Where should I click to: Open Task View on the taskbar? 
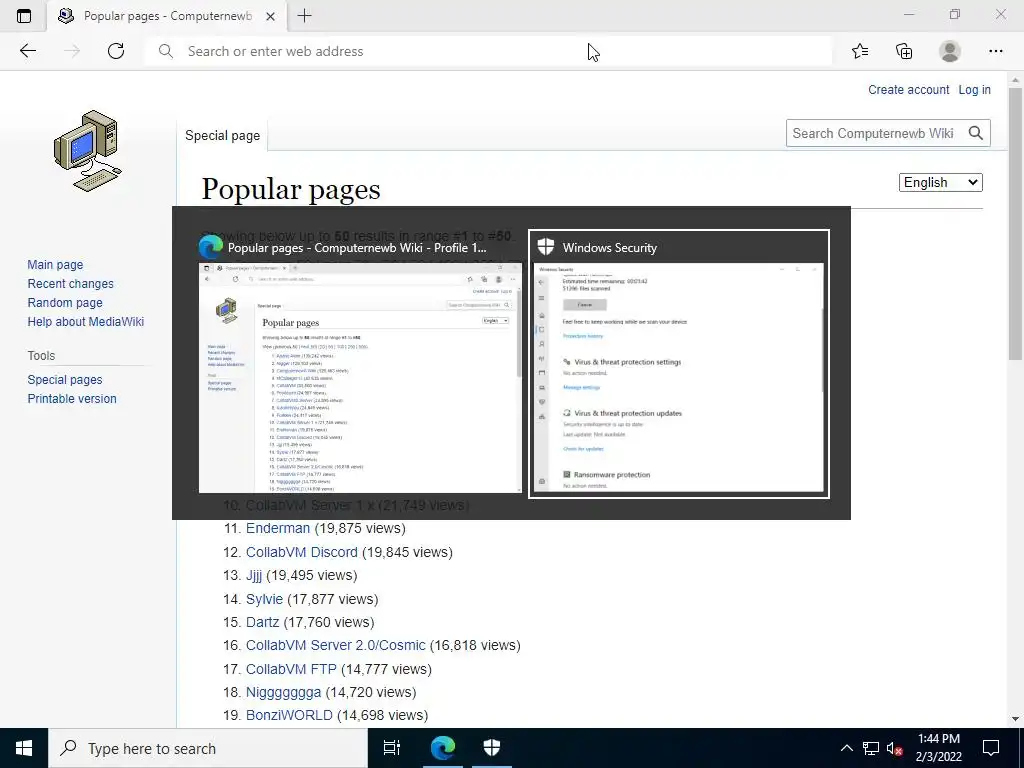point(392,748)
